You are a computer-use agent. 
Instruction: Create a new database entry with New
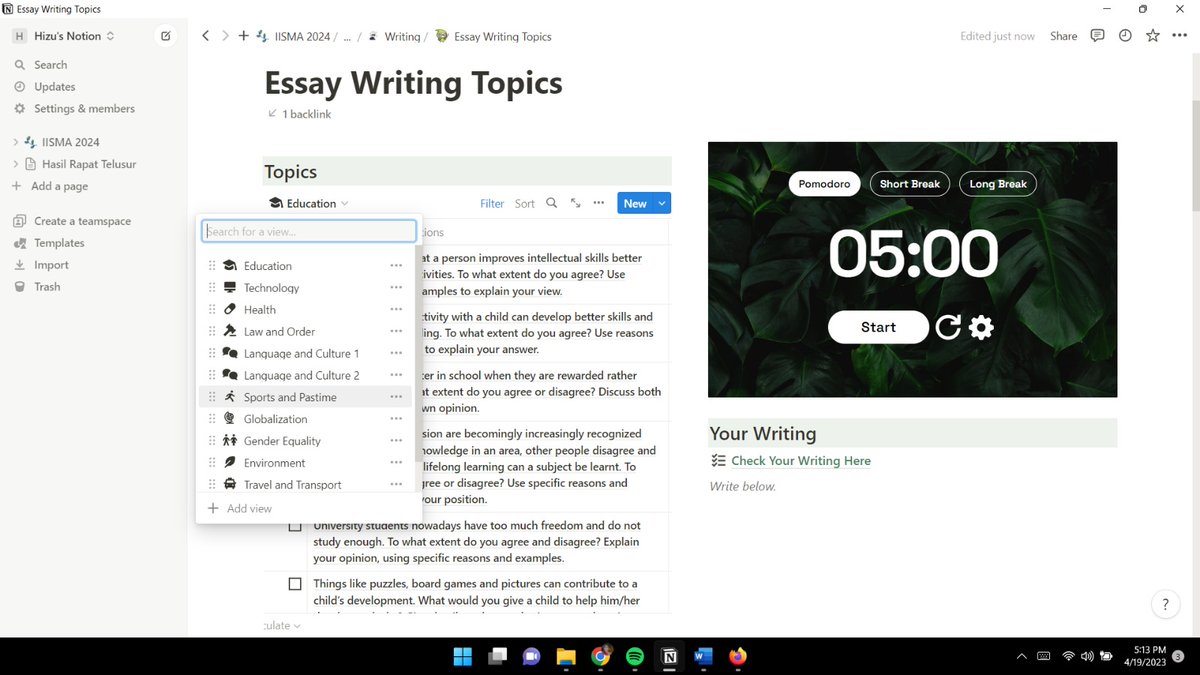(635, 203)
